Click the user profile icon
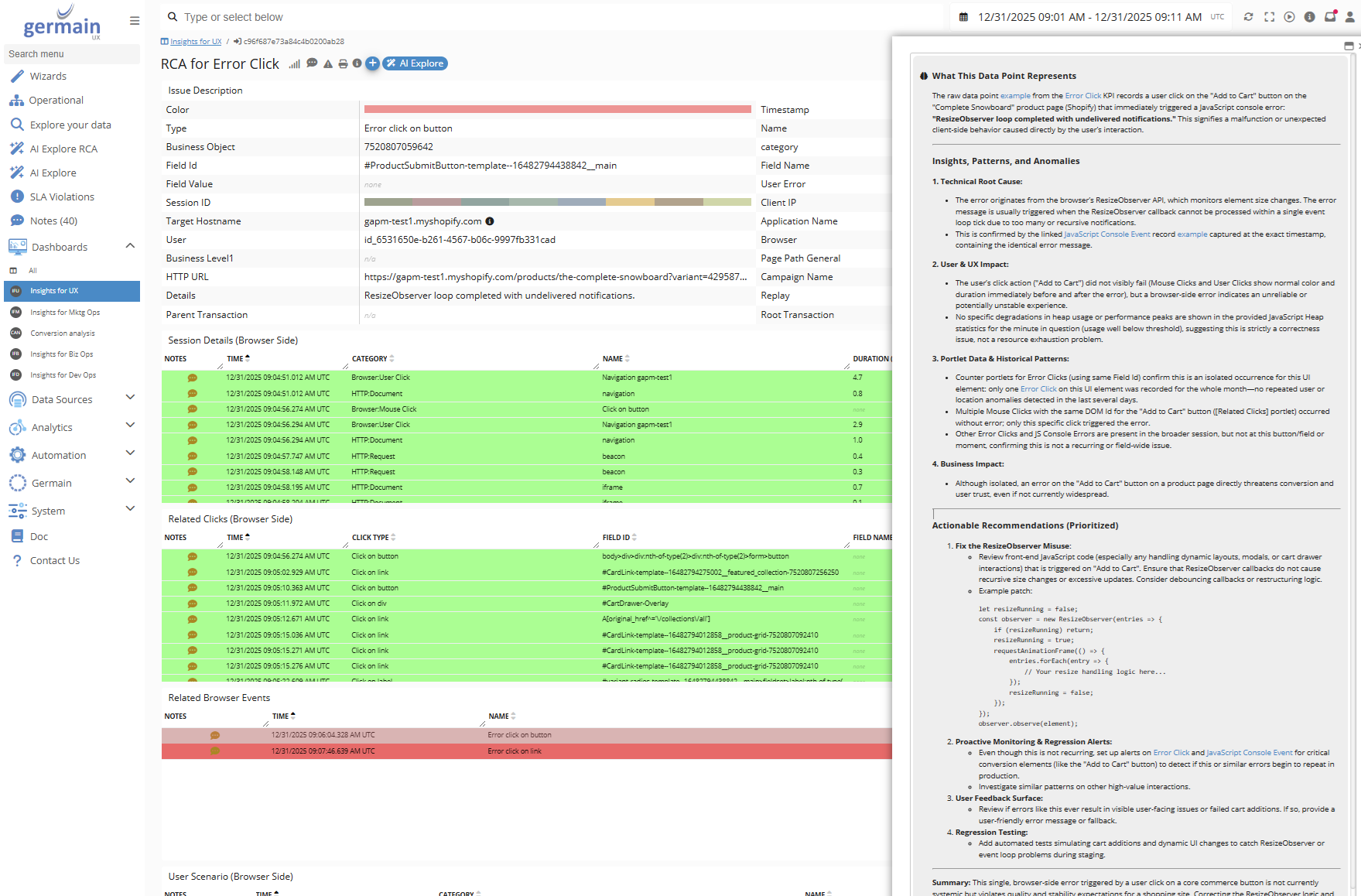Screen dimensions: 1361x896 pos(1350,17)
